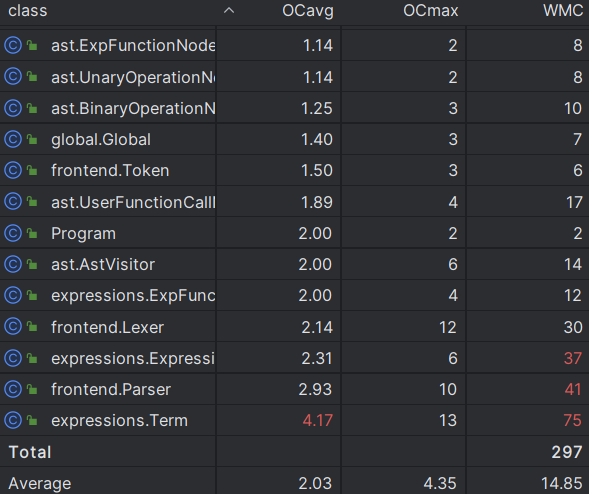The width and height of the screenshot is (589, 494).
Task: Sort the table by OCavg column
Action: [308, 11]
